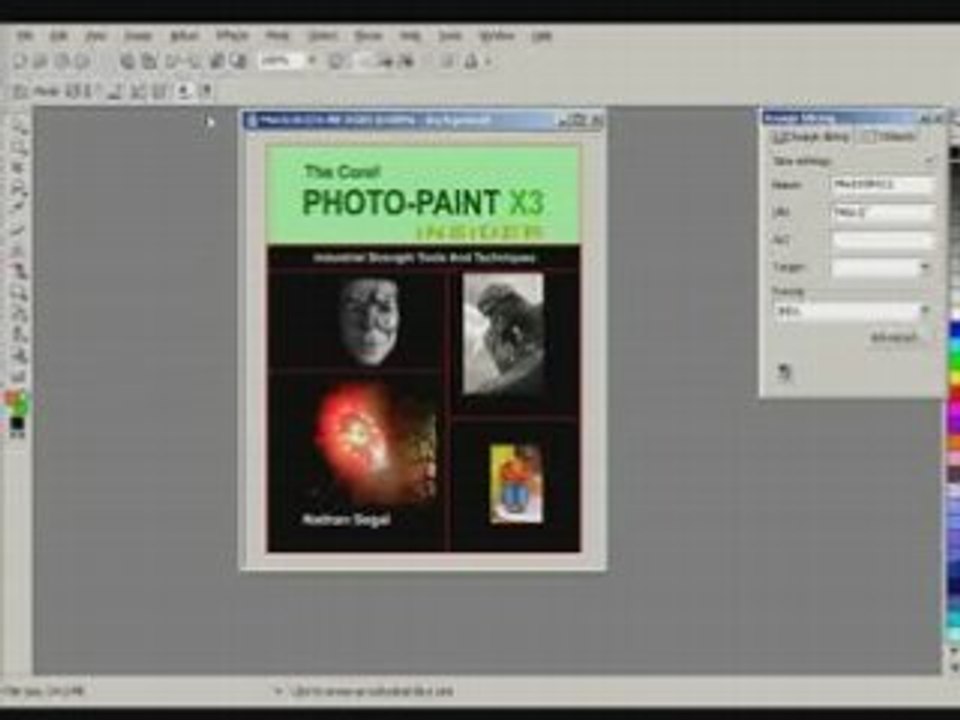The height and width of the screenshot is (720, 960).
Task: Open the Help menu
Action: coord(542,36)
